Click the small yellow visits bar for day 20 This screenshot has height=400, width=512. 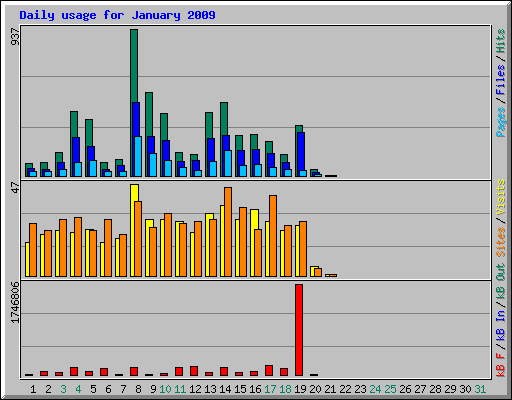point(313,270)
